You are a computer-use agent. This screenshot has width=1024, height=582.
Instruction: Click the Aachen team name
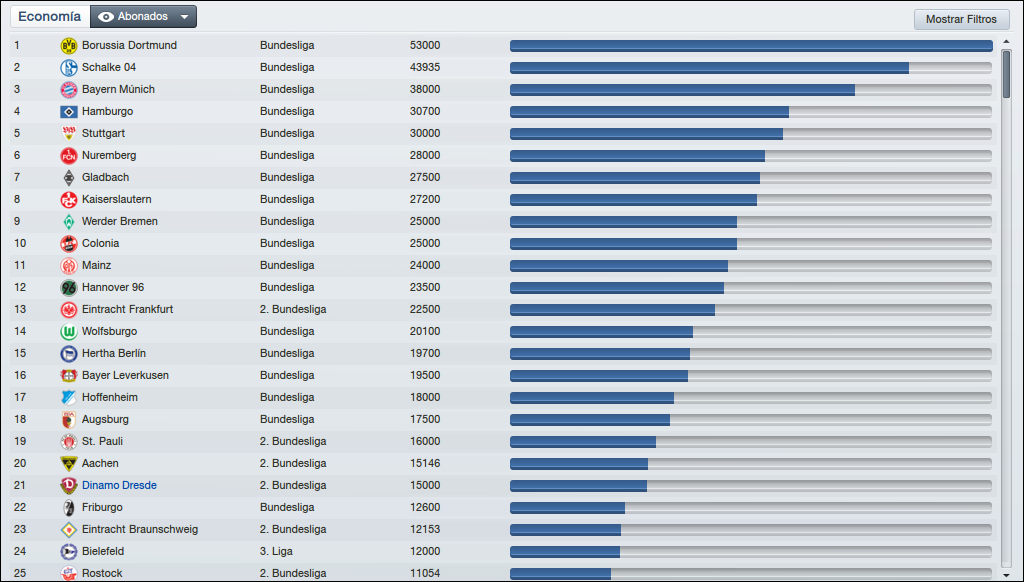click(101, 463)
